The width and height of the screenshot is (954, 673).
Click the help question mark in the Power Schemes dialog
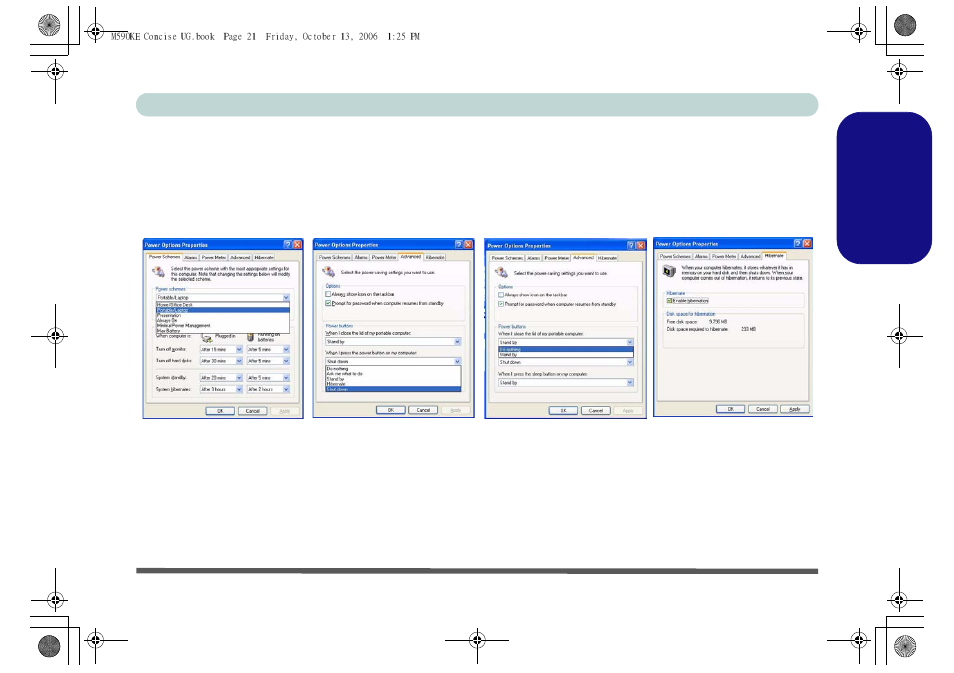click(286, 244)
